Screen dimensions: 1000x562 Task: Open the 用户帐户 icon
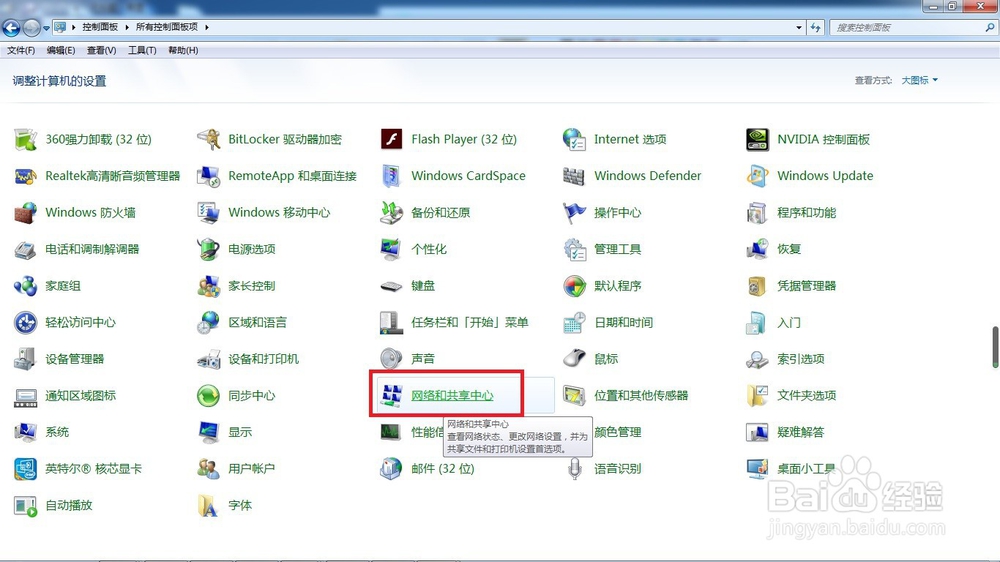(209, 469)
